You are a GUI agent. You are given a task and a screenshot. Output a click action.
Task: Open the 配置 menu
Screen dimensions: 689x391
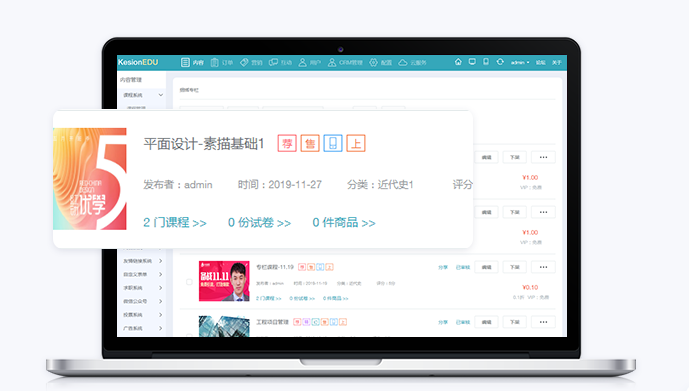coord(381,62)
